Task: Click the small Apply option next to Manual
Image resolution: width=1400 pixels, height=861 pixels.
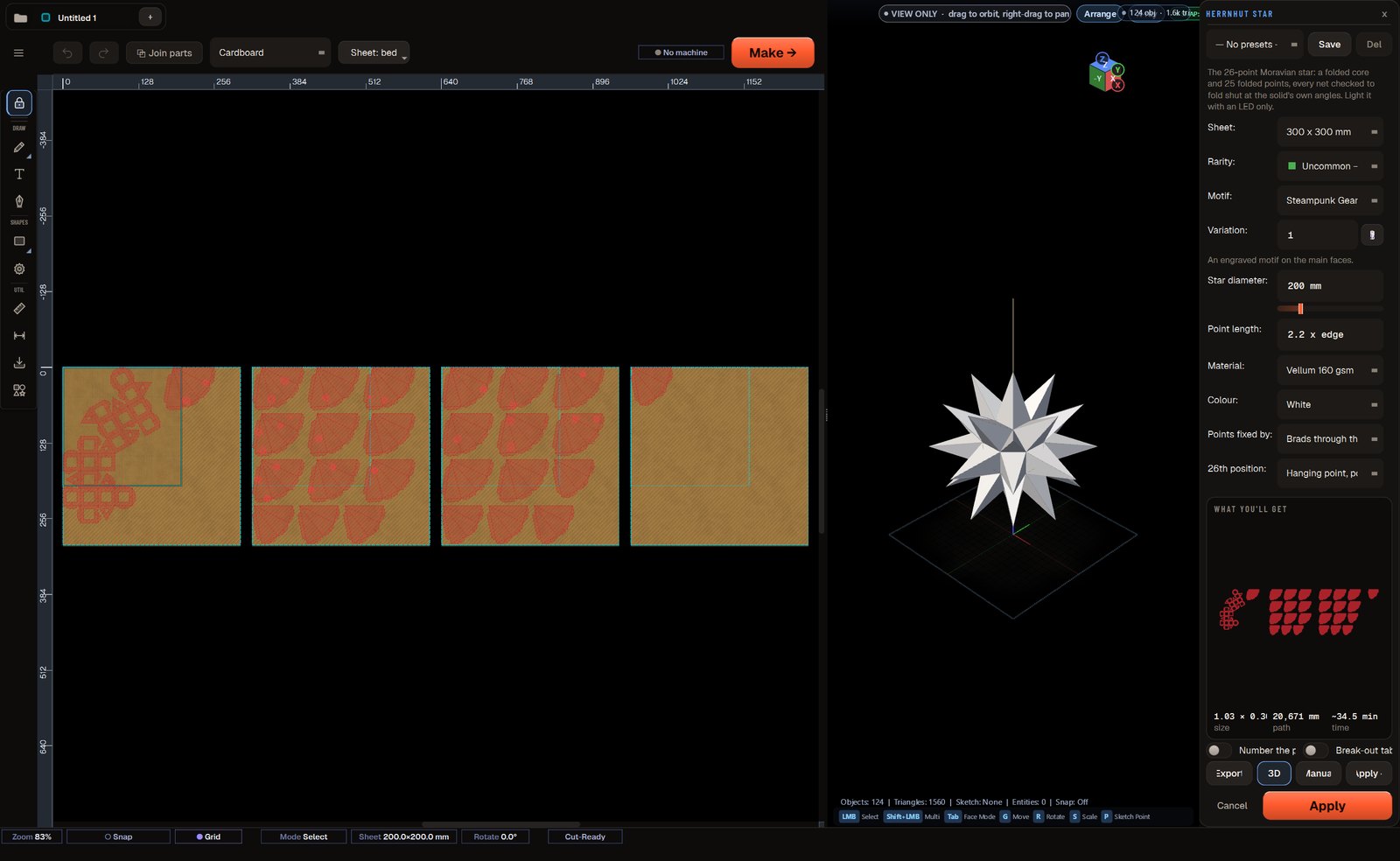Action: [1368, 773]
